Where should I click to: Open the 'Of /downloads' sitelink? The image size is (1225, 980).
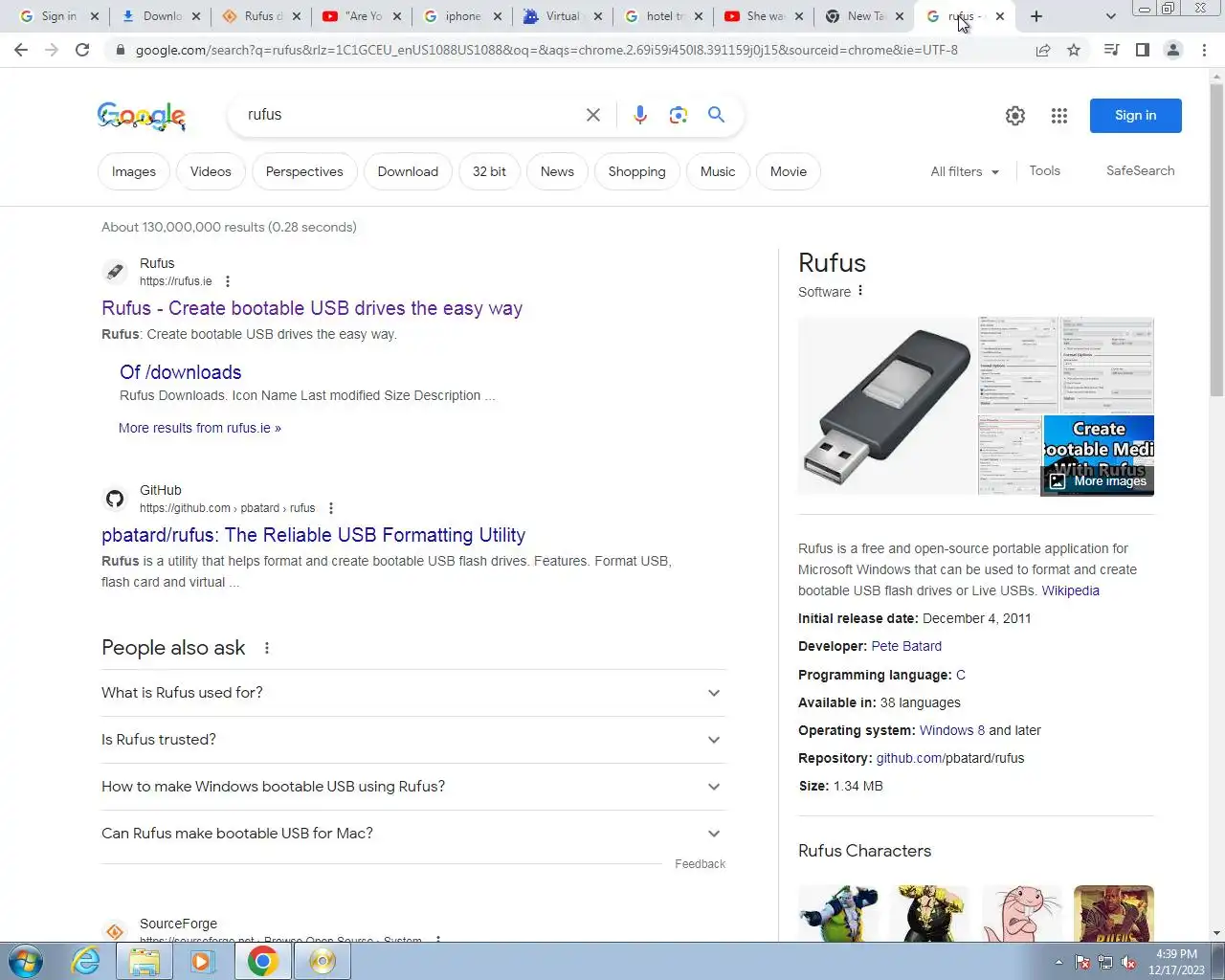(x=180, y=372)
